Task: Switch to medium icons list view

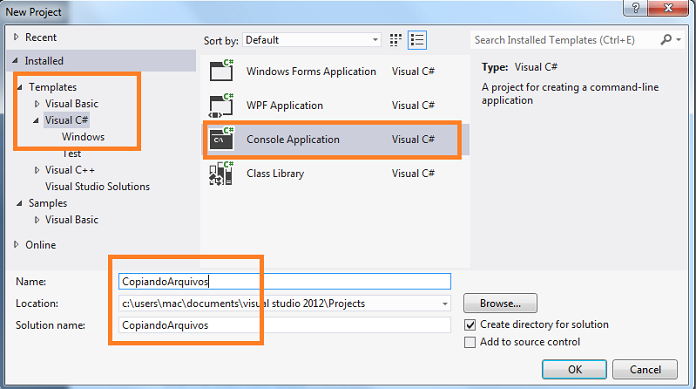Action: coord(417,40)
